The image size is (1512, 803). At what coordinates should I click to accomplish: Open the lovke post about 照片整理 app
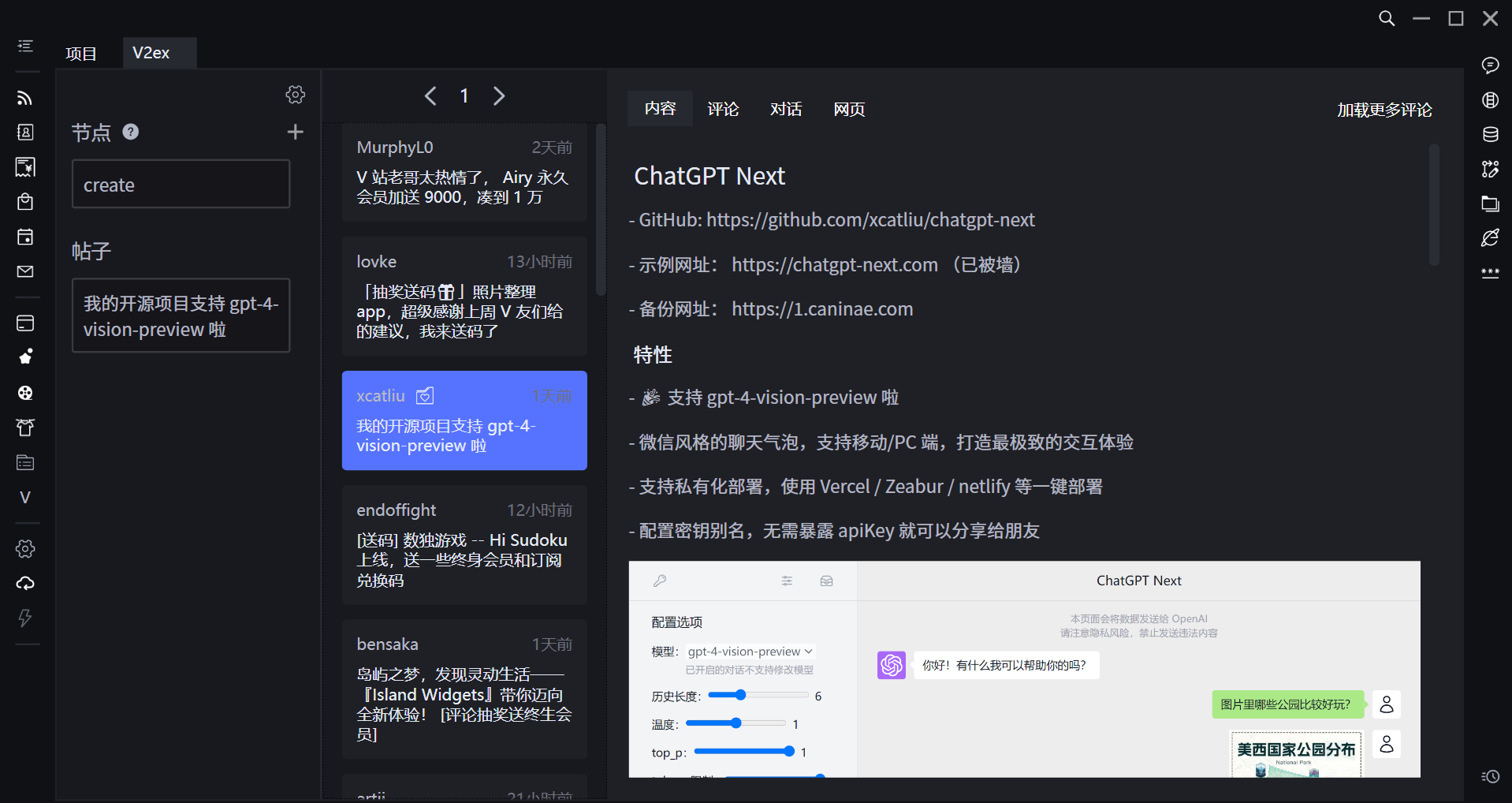tap(464, 297)
